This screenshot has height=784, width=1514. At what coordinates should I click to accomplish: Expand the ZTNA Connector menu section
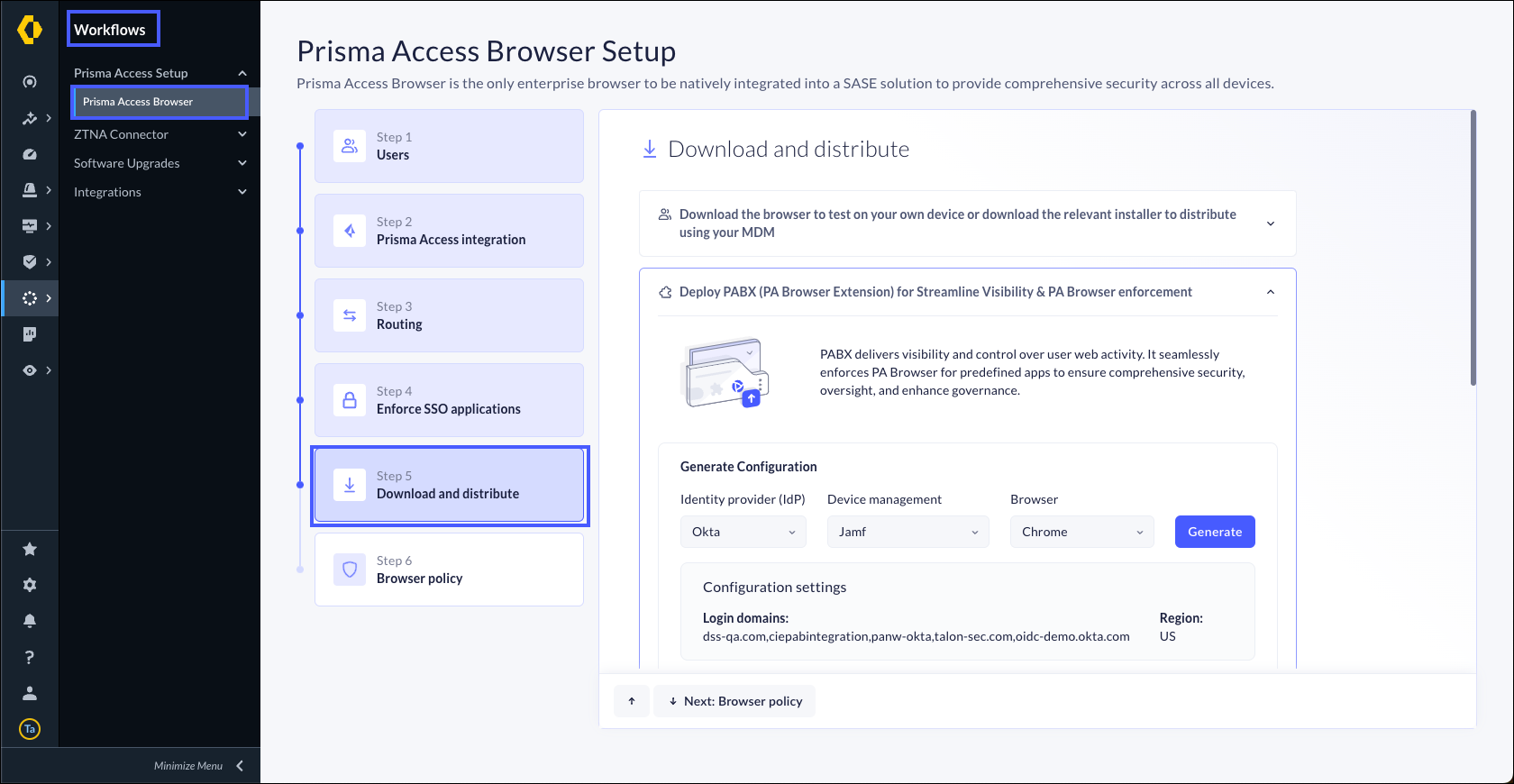click(x=160, y=134)
